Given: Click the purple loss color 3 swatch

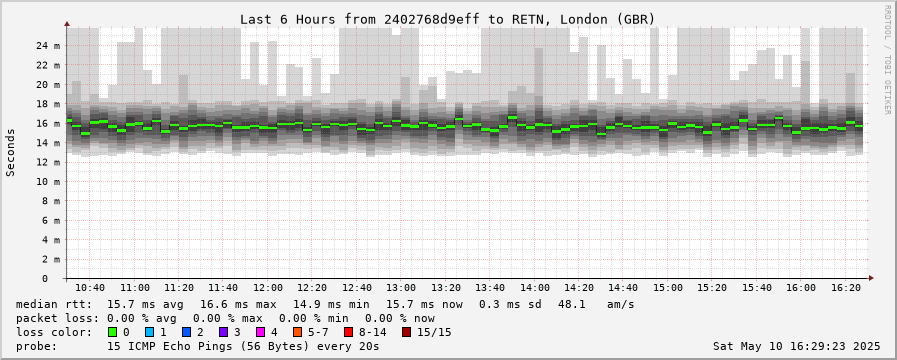Looking at the screenshot, I should (223, 332).
